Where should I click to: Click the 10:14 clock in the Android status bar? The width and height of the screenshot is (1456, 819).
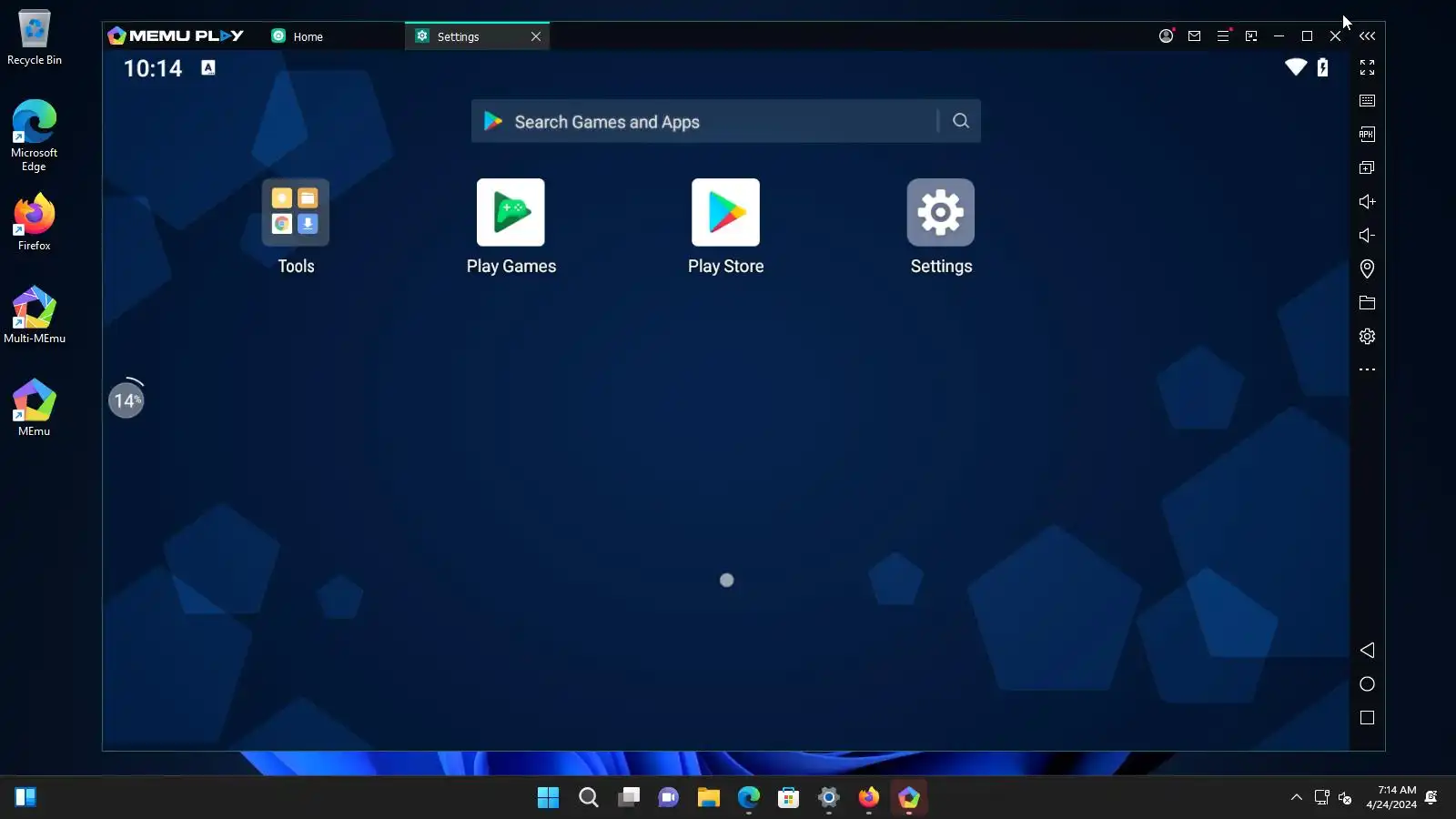[153, 68]
